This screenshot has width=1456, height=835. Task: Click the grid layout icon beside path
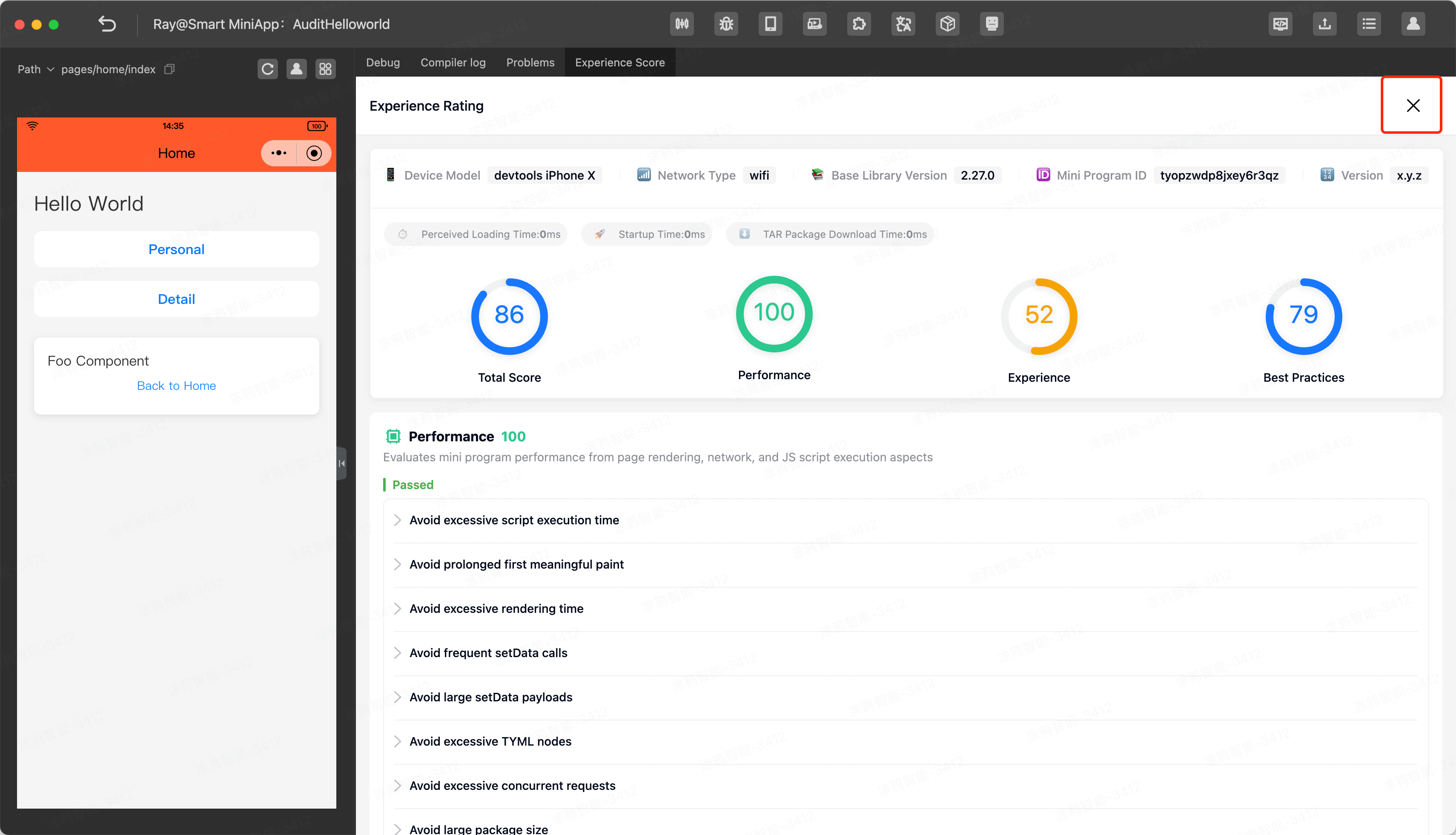pyautogui.click(x=325, y=69)
